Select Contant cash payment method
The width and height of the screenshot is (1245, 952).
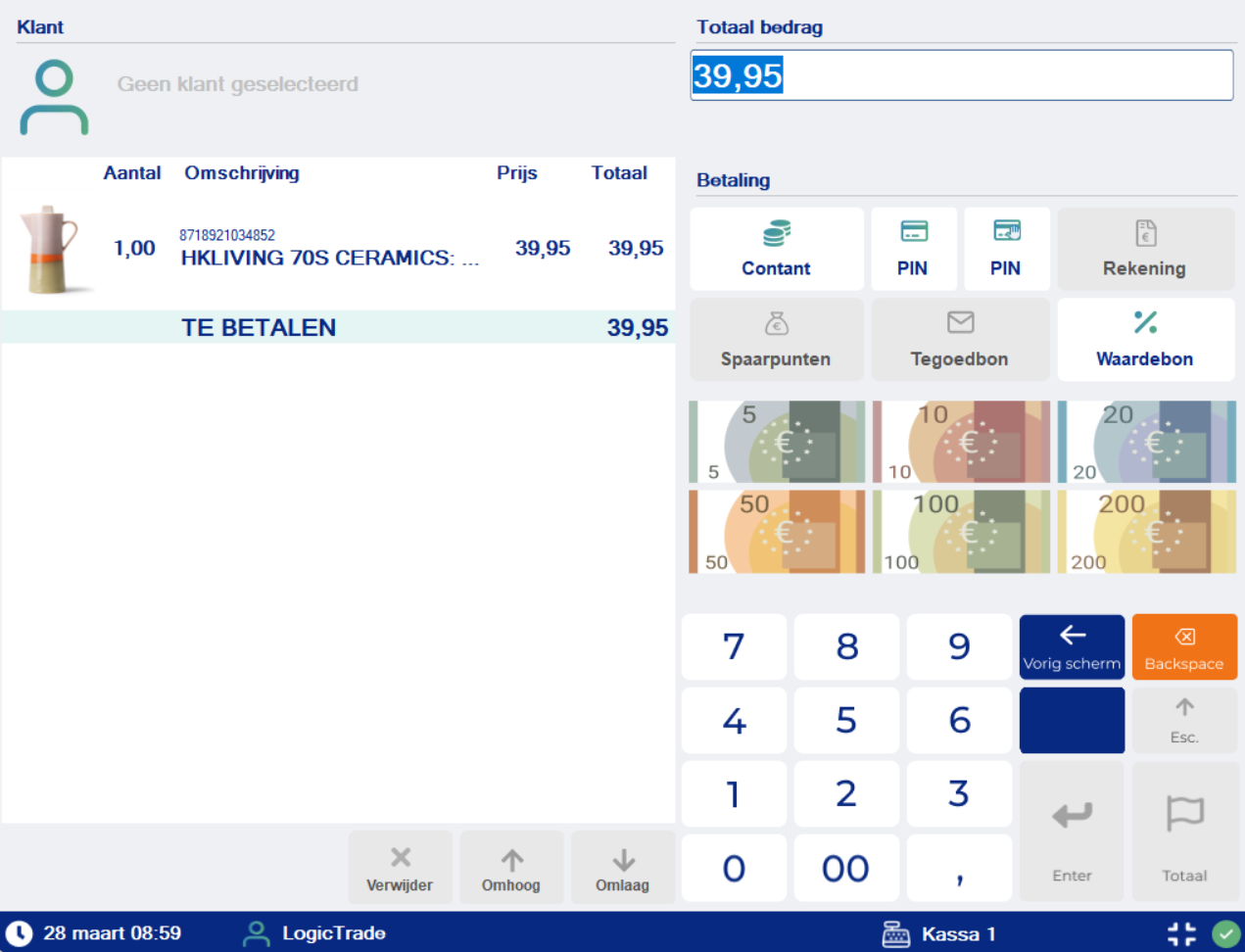coord(776,249)
